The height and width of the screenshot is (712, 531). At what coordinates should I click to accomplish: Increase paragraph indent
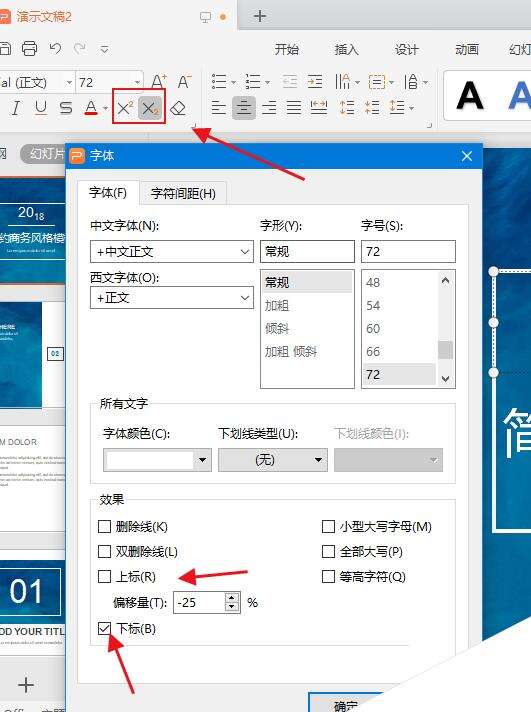pos(315,82)
